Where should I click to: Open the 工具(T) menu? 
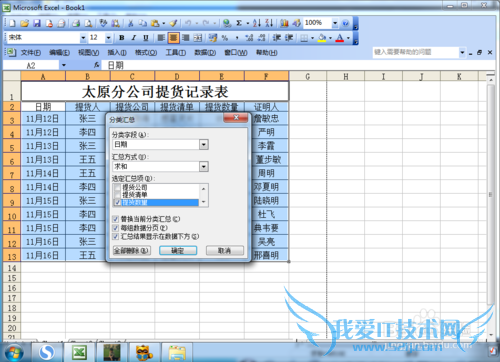(176, 53)
